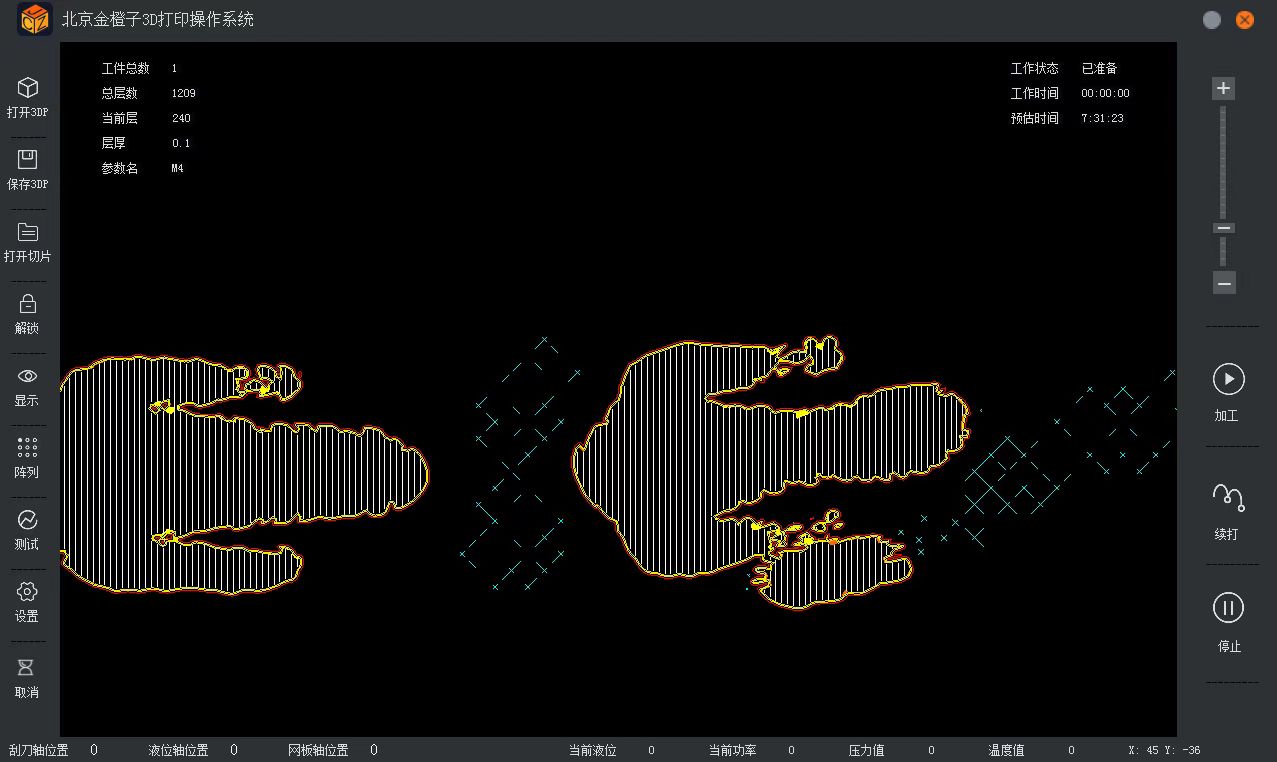Click the estimated time value 7:31:23

coord(1101,118)
